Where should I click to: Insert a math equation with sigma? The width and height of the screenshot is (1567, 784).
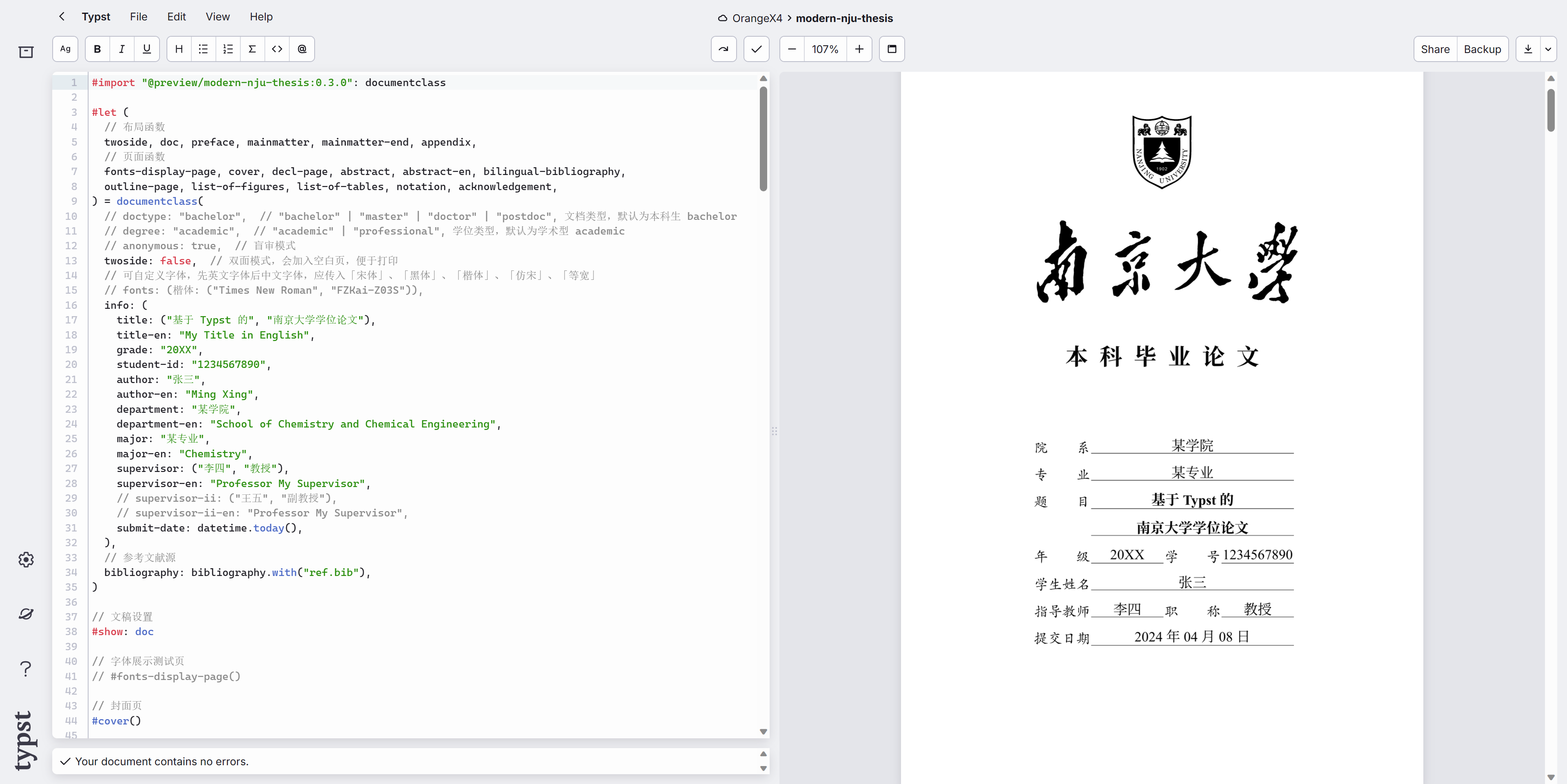click(252, 49)
